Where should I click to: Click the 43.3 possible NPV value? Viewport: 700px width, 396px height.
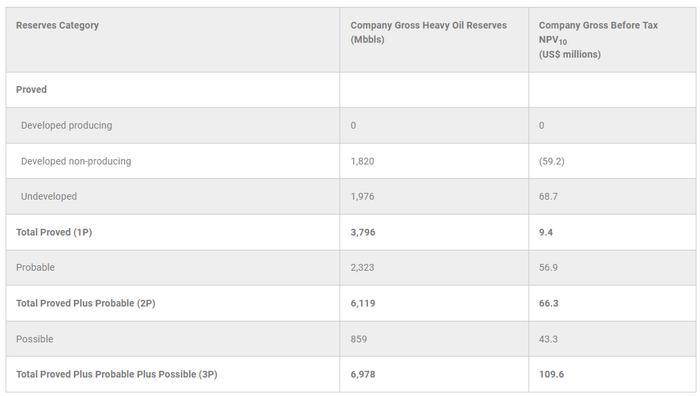coord(548,339)
